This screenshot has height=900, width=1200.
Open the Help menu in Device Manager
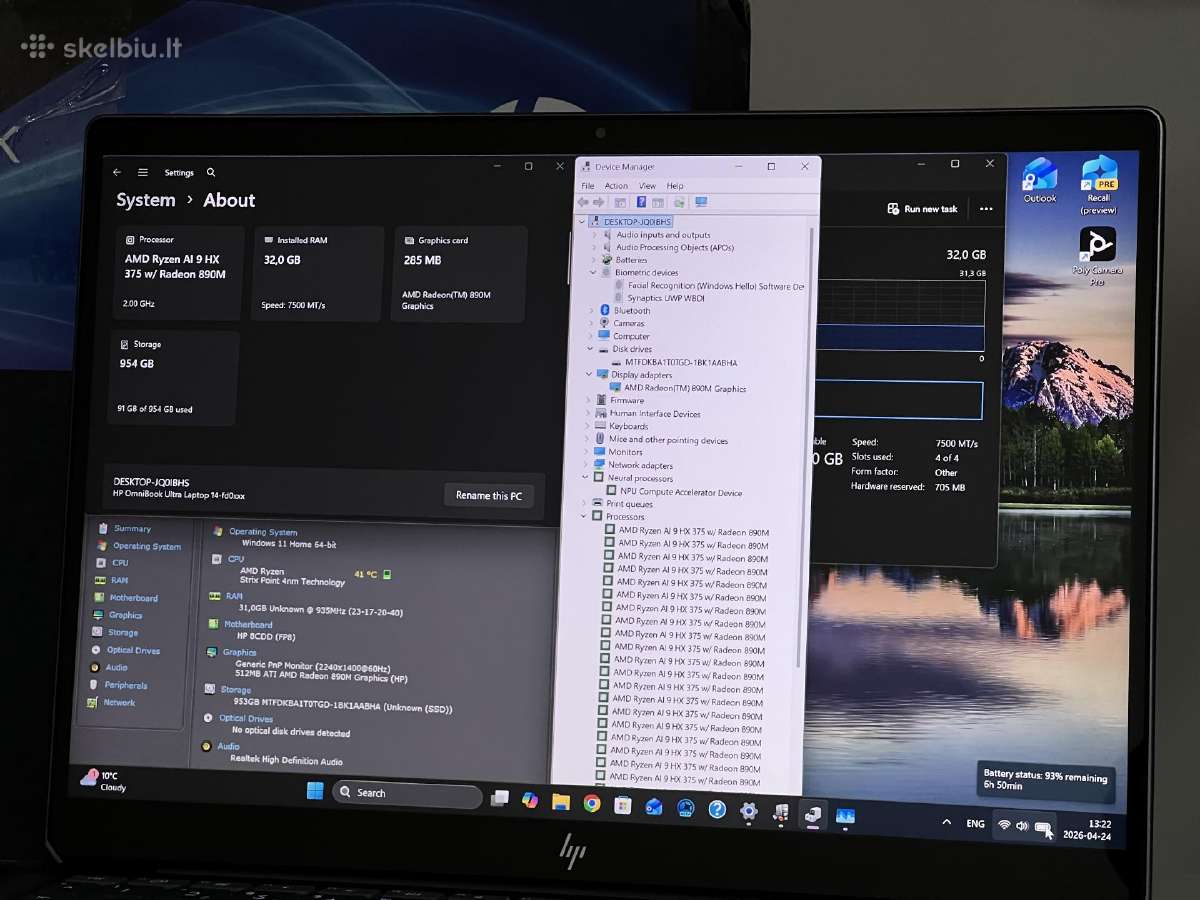(675, 186)
